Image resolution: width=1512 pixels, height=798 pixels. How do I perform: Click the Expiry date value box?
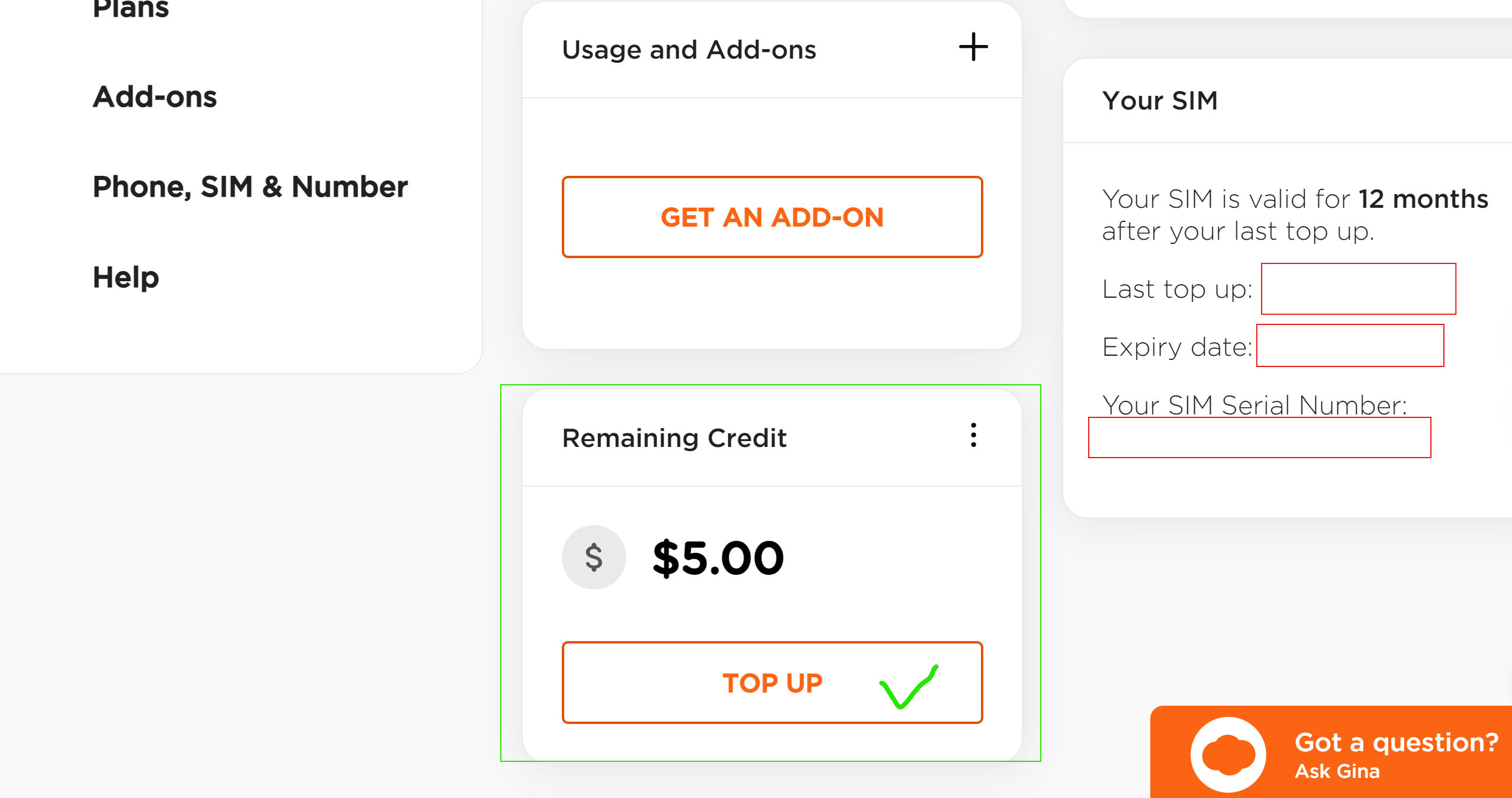[1350, 346]
